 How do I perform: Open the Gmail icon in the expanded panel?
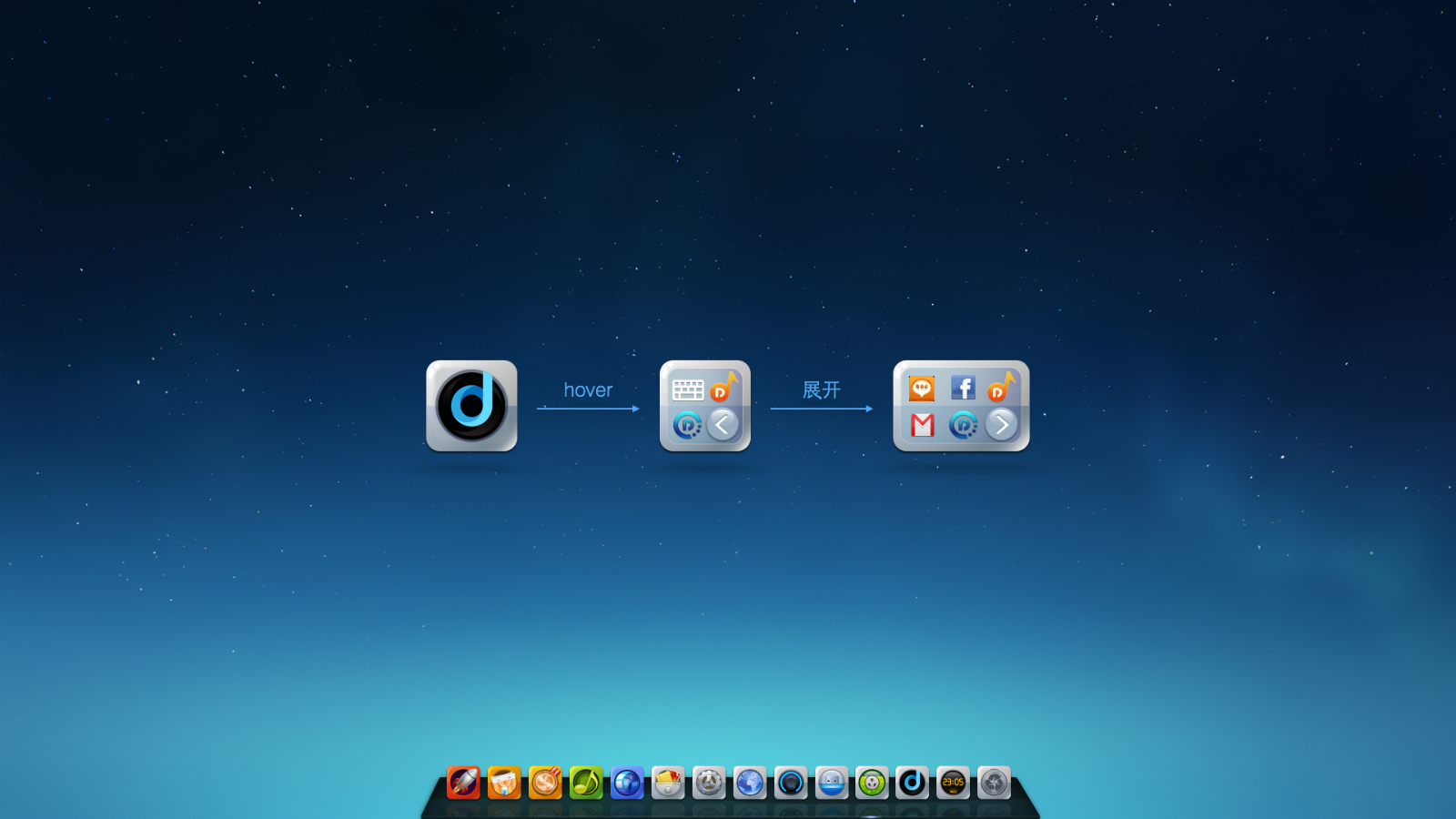923,425
